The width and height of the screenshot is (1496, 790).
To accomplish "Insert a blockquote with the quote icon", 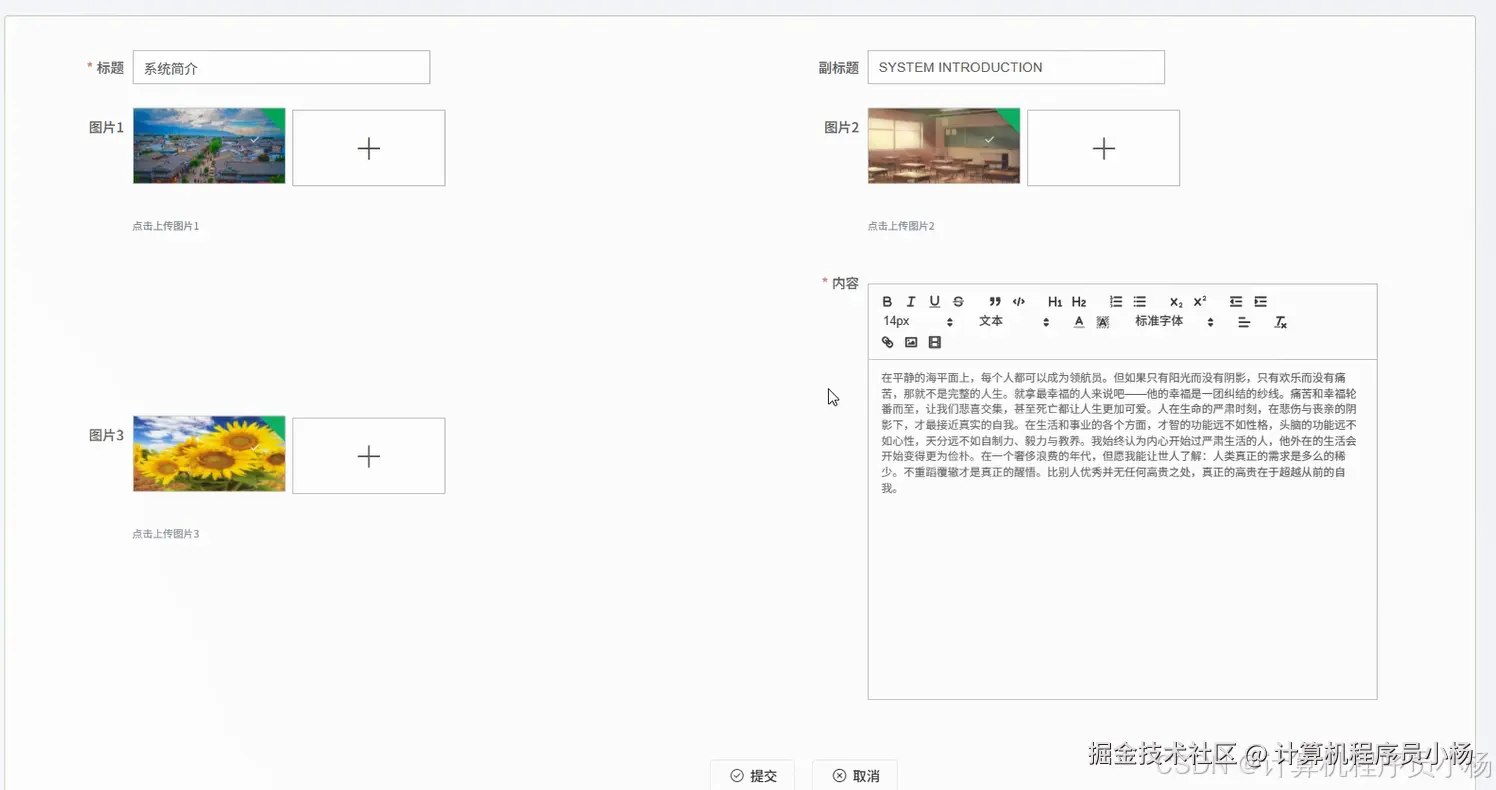I will coord(995,302).
